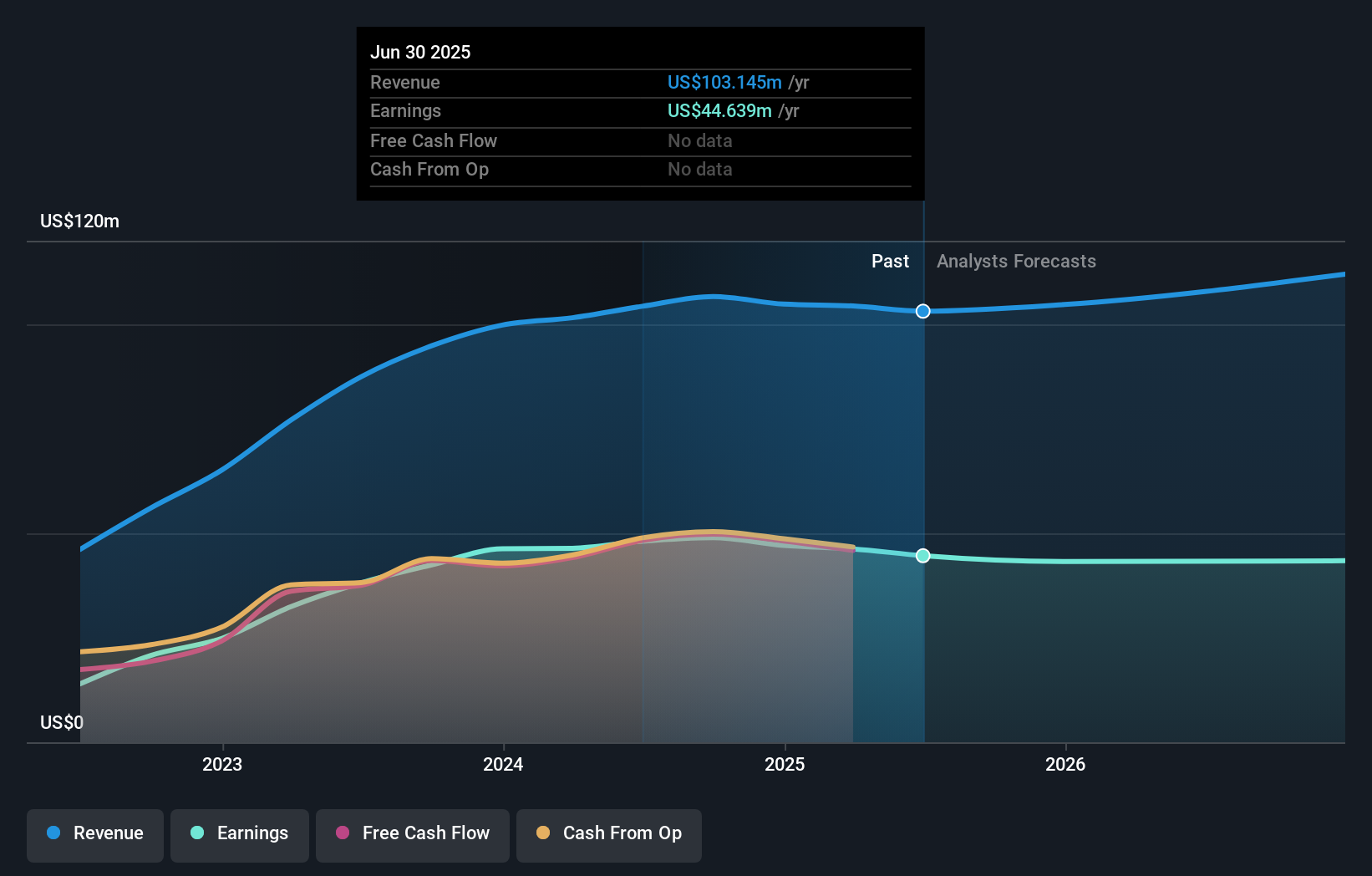Select the revenue data point marker at Jun 2025
This screenshot has width=1372, height=876.
(922, 311)
